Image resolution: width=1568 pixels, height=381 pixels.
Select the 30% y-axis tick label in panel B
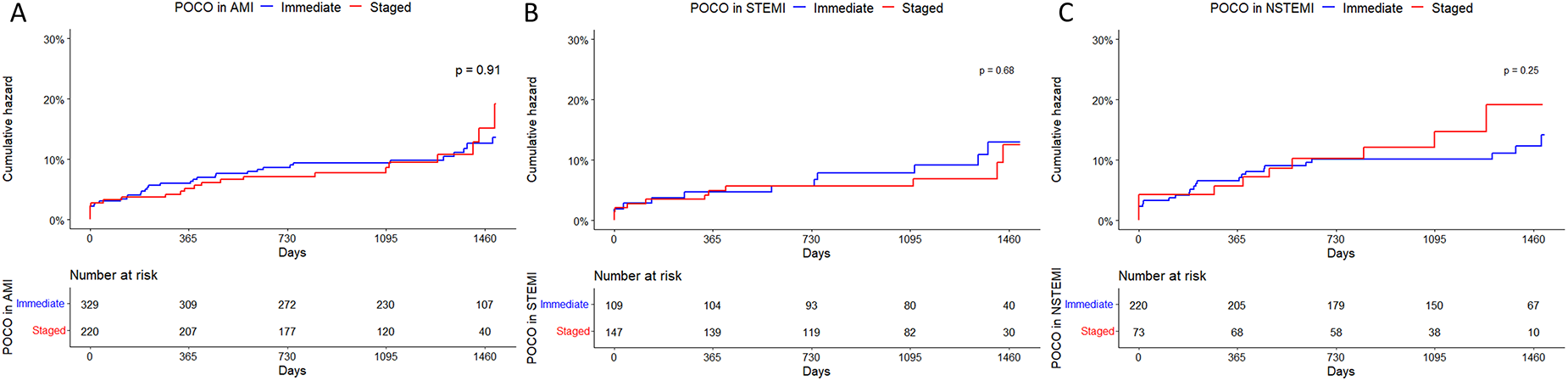tap(578, 41)
